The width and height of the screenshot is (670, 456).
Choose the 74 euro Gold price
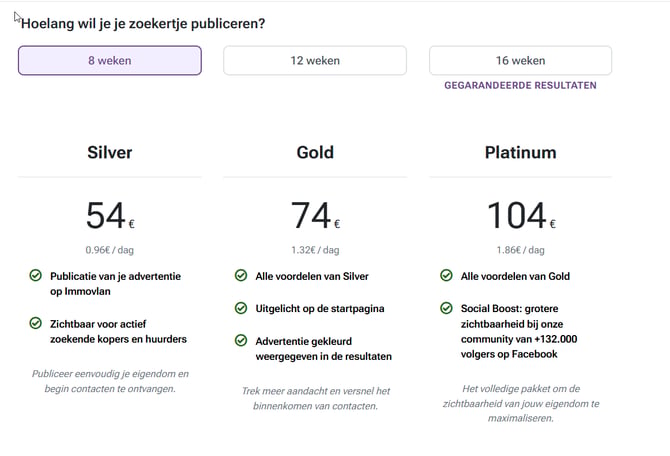click(315, 215)
